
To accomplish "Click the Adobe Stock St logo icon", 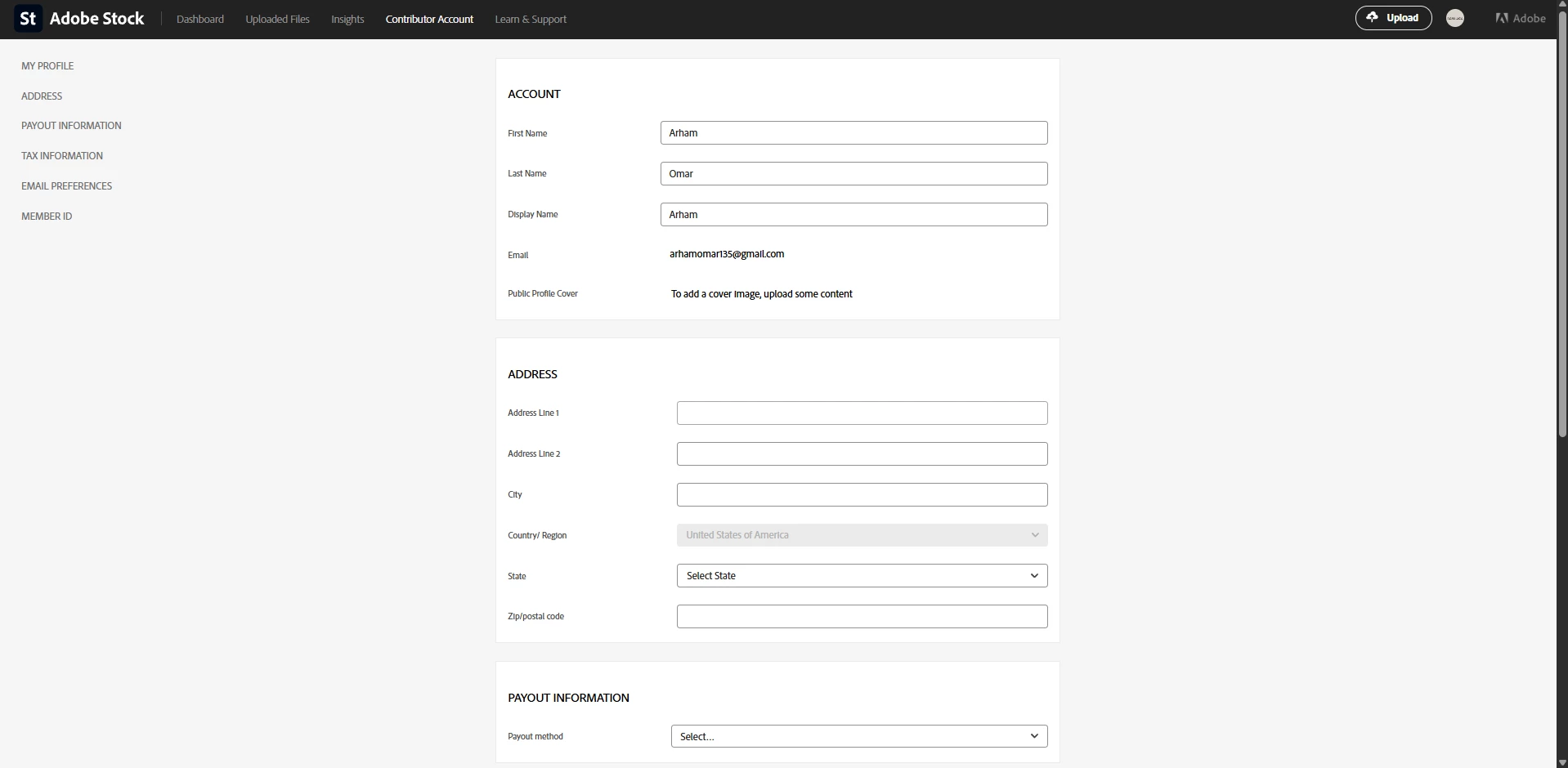I will [x=28, y=19].
